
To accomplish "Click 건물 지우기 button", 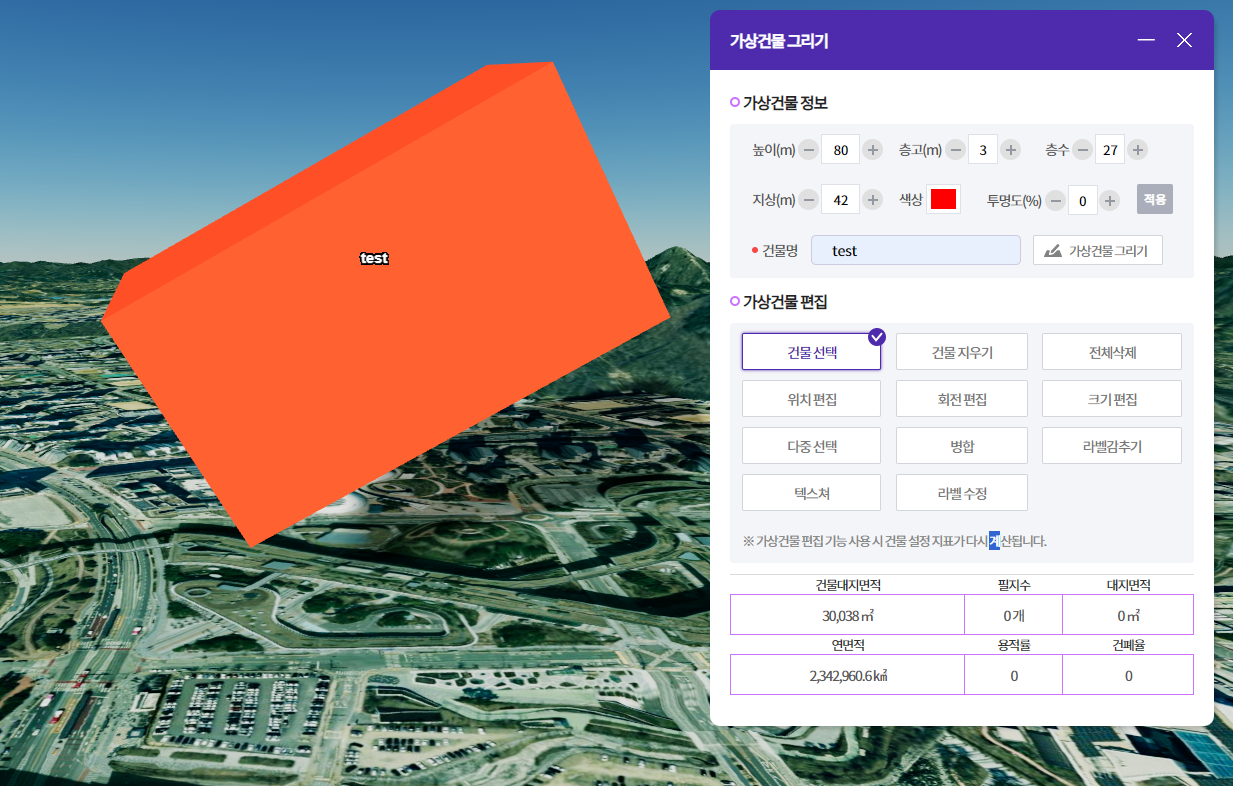I will 962,352.
